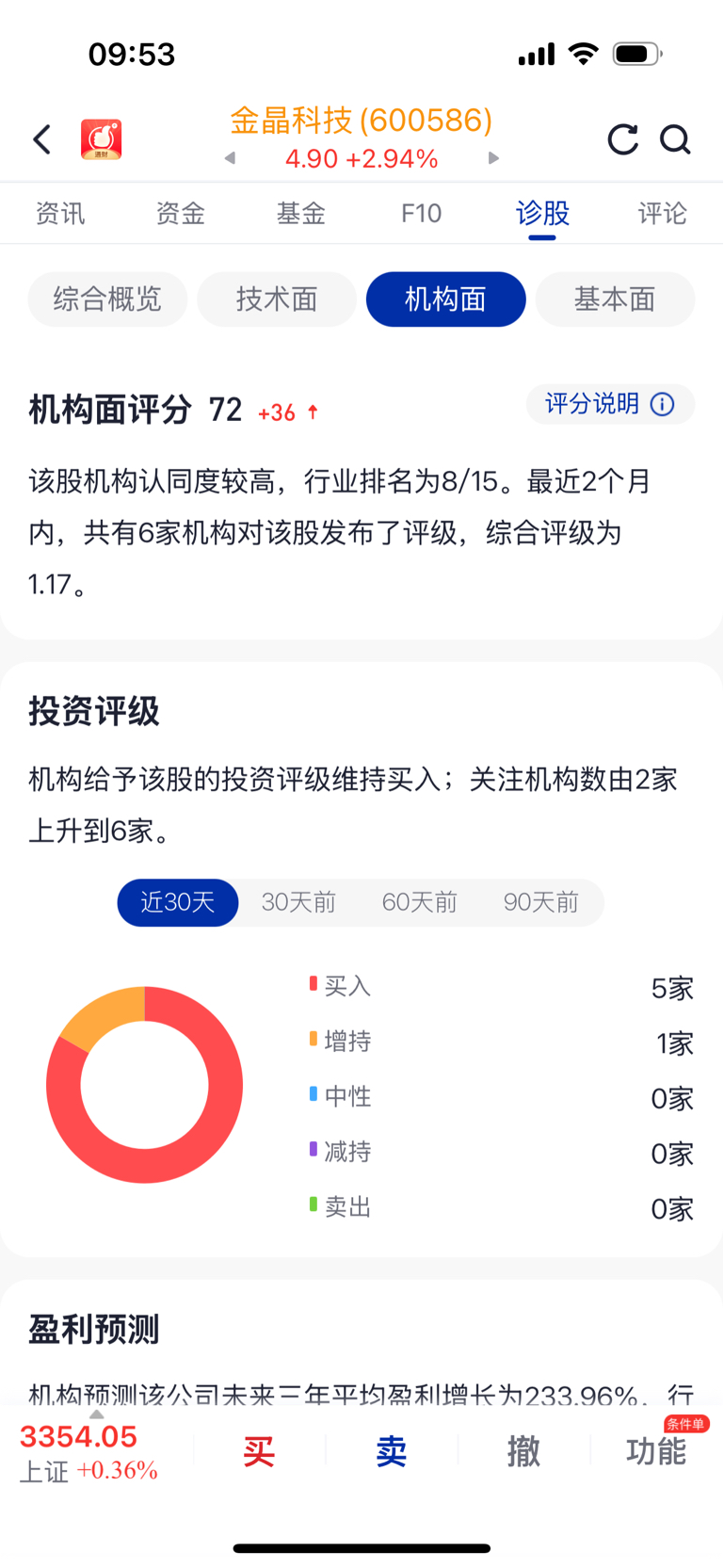Viewport: 724px width, 1568px height.
Task: Expand the index ticker triangle
Action: click(x=96, y=1414)
